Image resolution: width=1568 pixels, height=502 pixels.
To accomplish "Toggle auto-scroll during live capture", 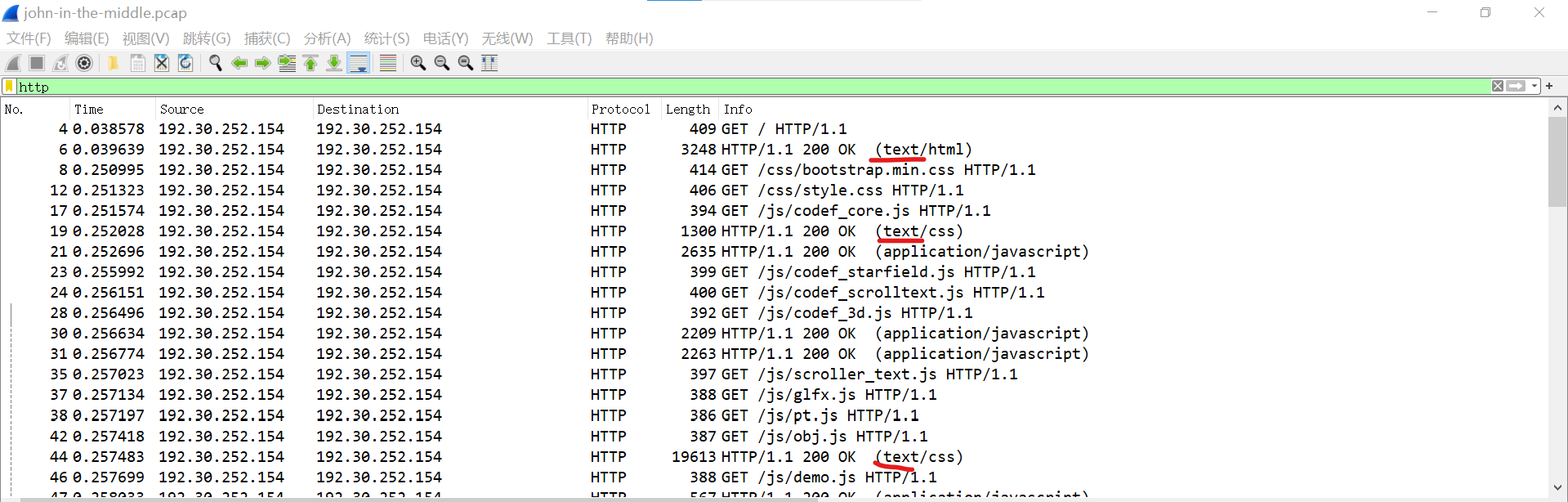I will (359, 63).
